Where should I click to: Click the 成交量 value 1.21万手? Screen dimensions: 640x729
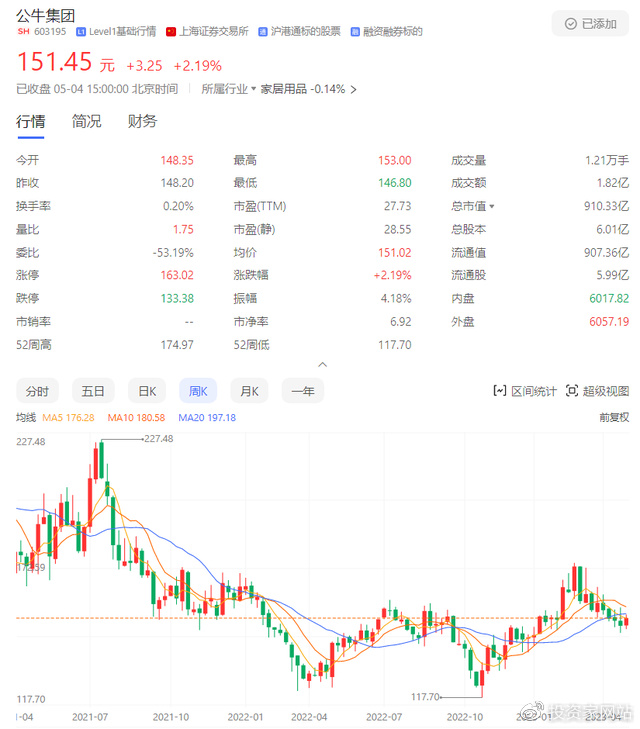(607, 160)
